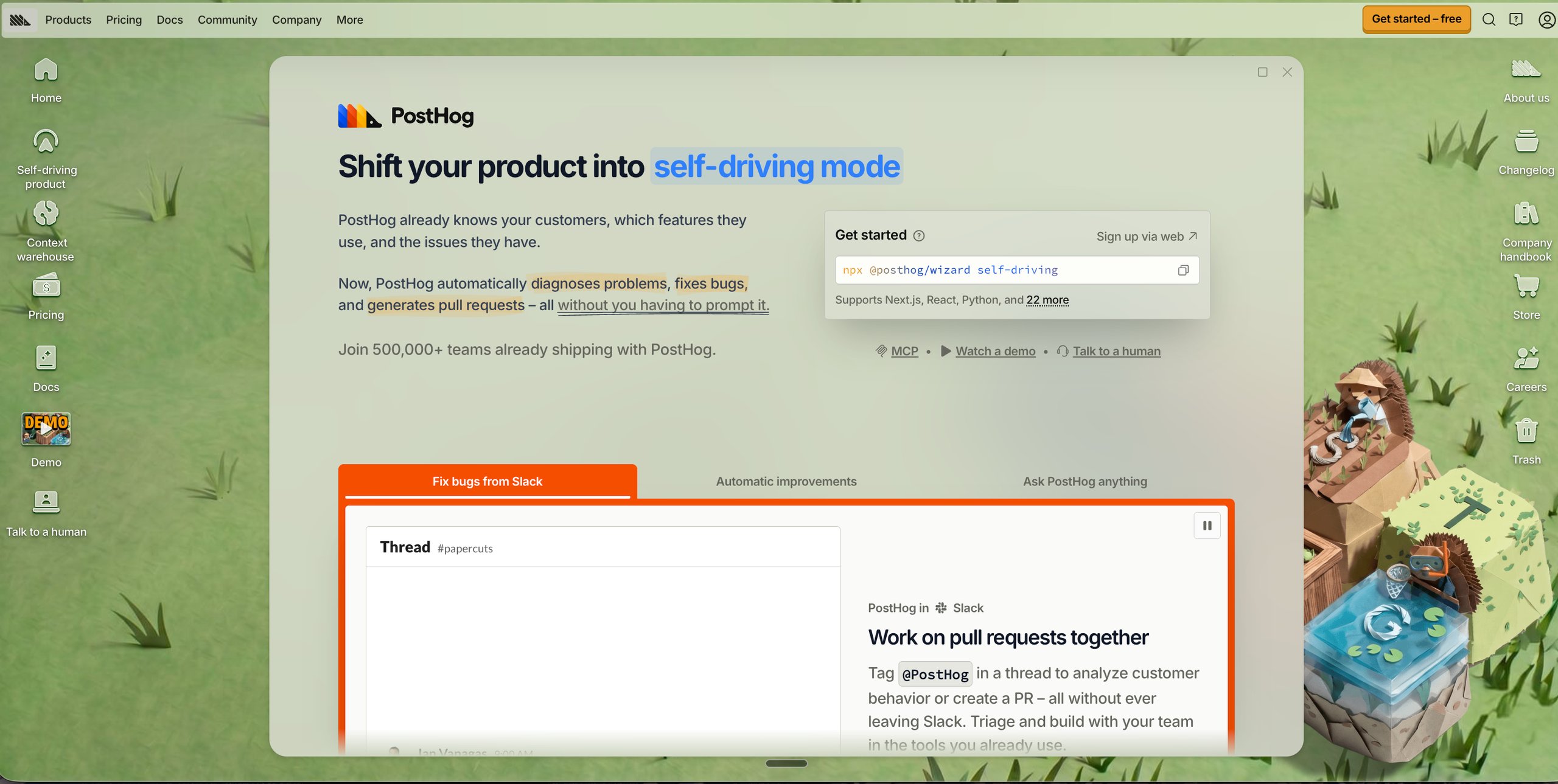Pause the Slack thread animation

(1206, 526)
